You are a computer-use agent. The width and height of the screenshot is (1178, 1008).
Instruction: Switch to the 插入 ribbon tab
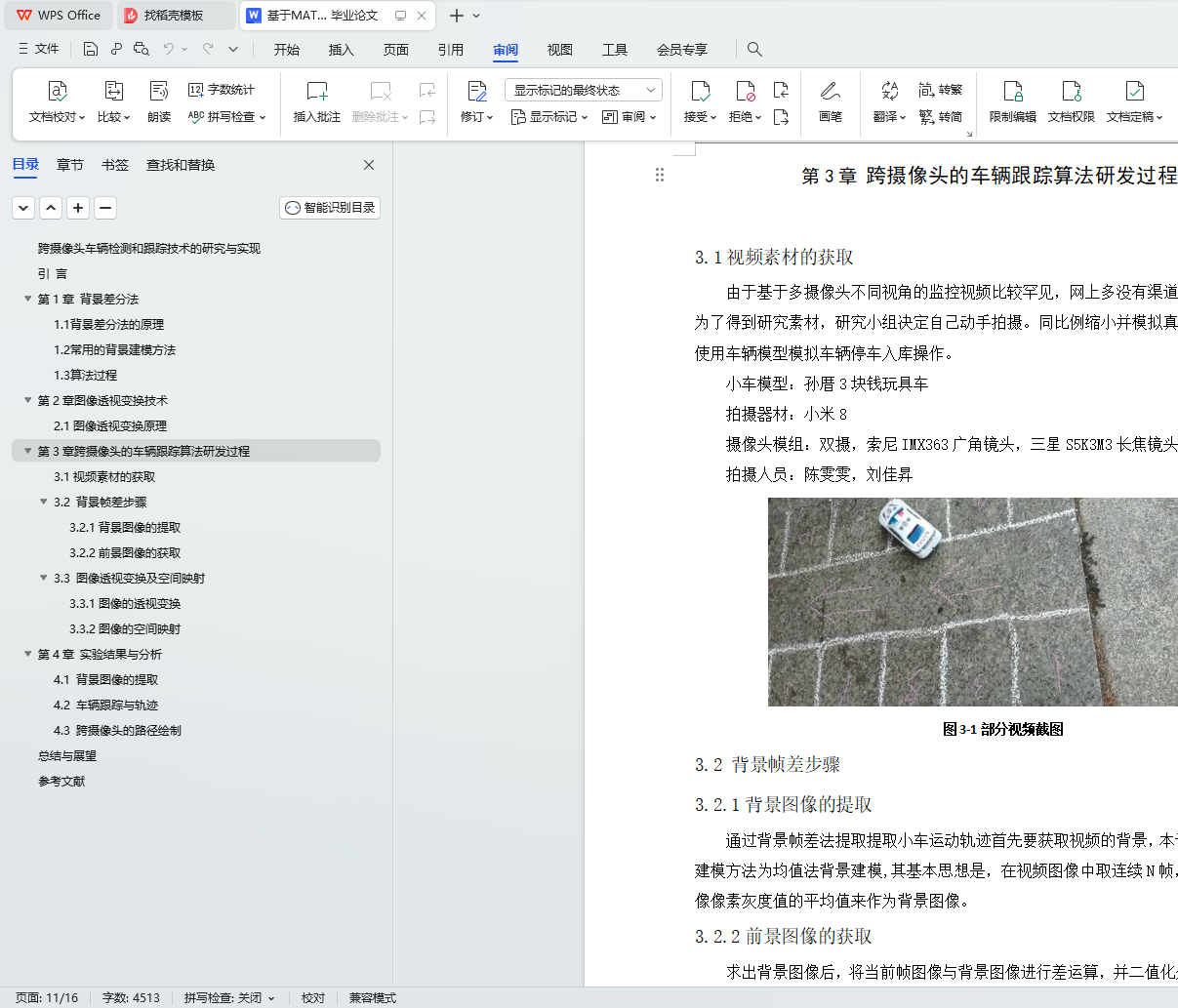pos(342,50)
